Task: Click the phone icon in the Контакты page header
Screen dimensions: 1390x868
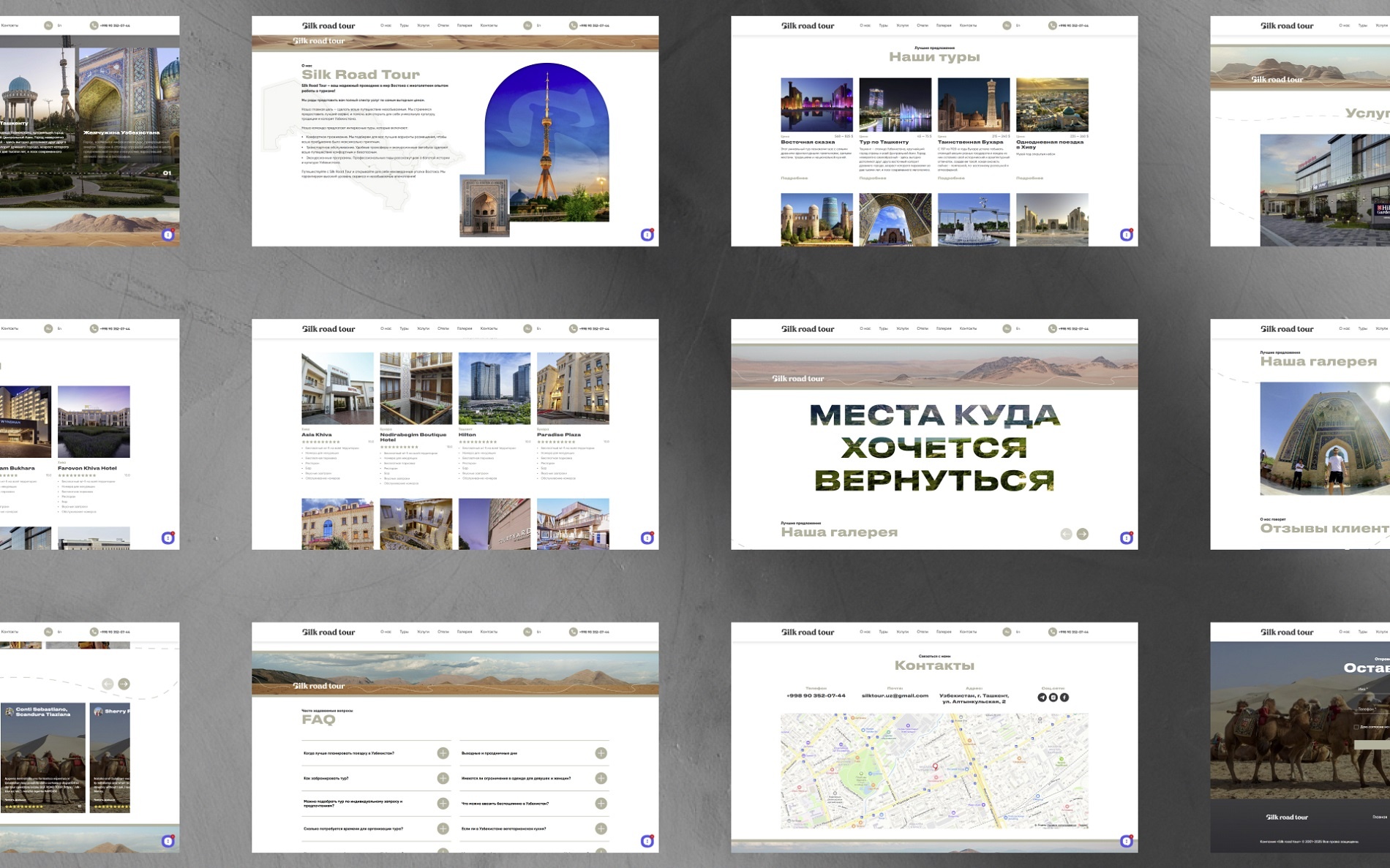Action: tap(1052, 632)
